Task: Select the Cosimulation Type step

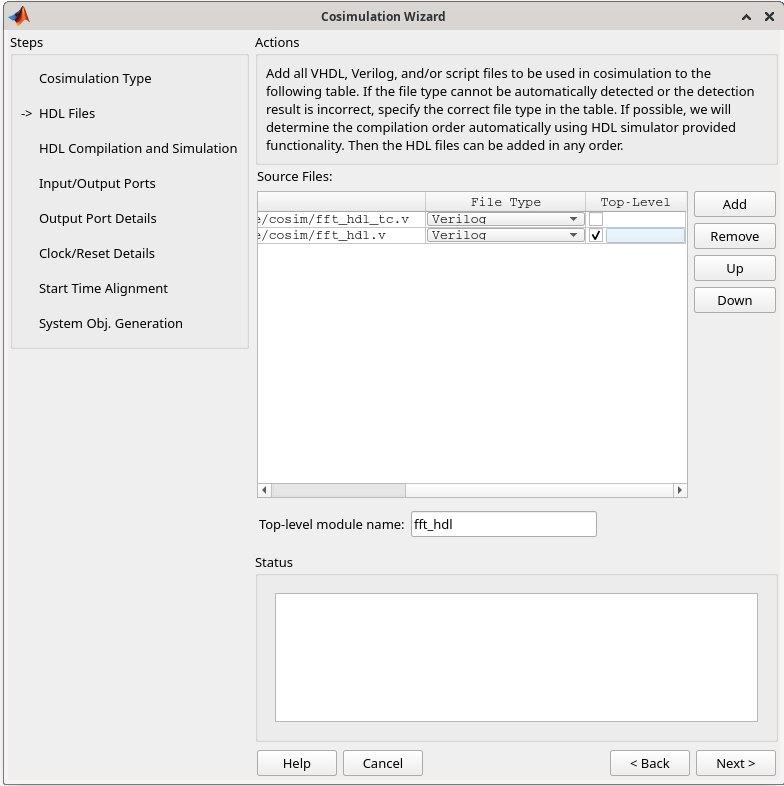Action: click(95, 78)
